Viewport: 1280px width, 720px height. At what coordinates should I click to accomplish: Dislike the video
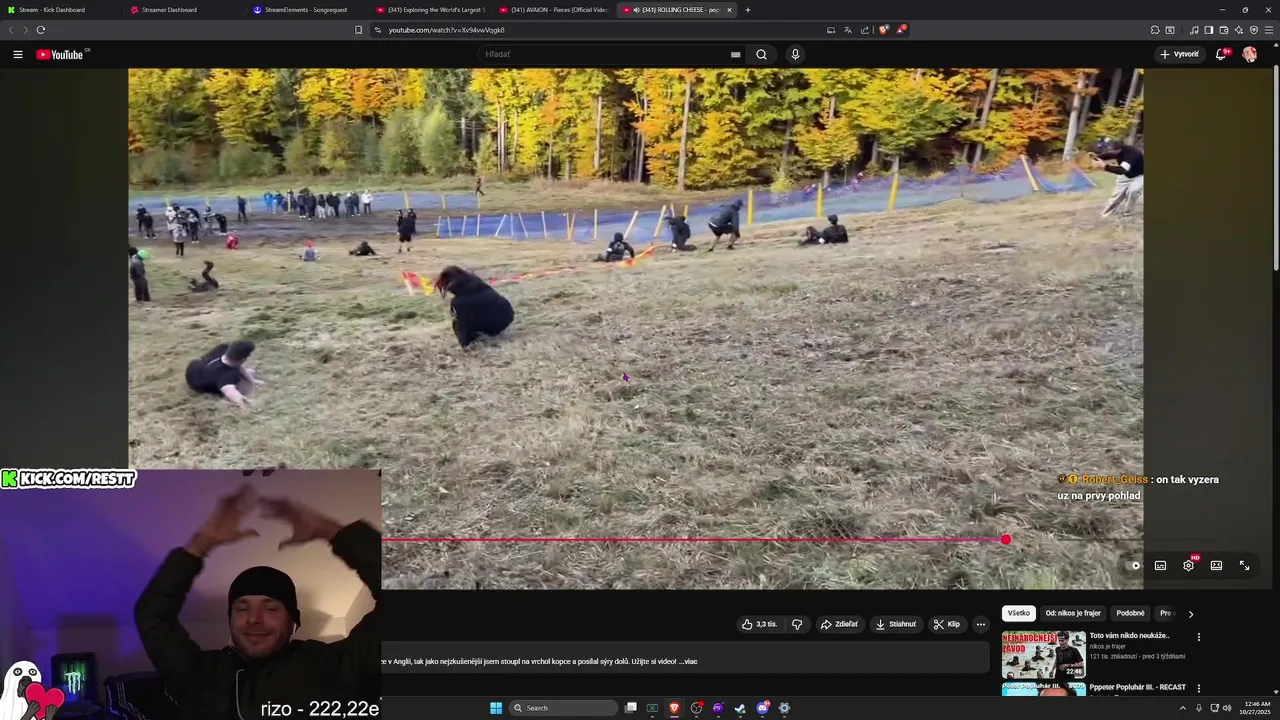[797, 624]
